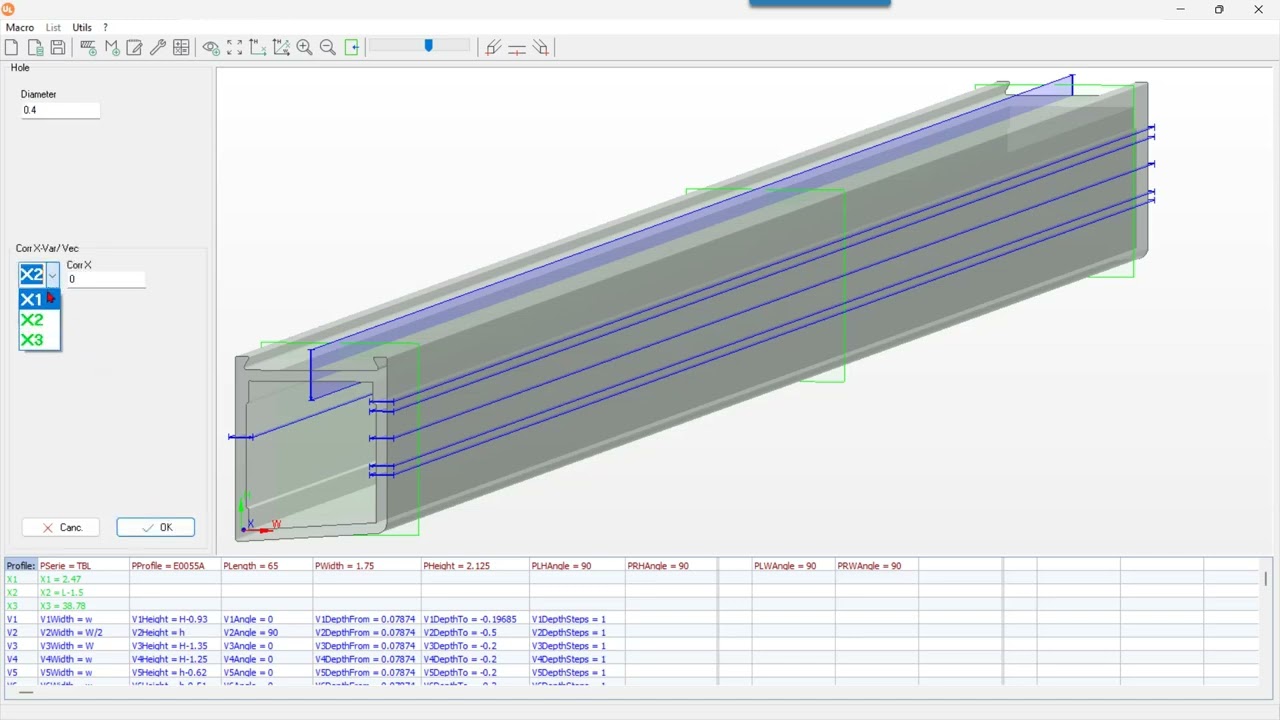
Task: Click the H-W axis view icon
Action: coord(281,47)
